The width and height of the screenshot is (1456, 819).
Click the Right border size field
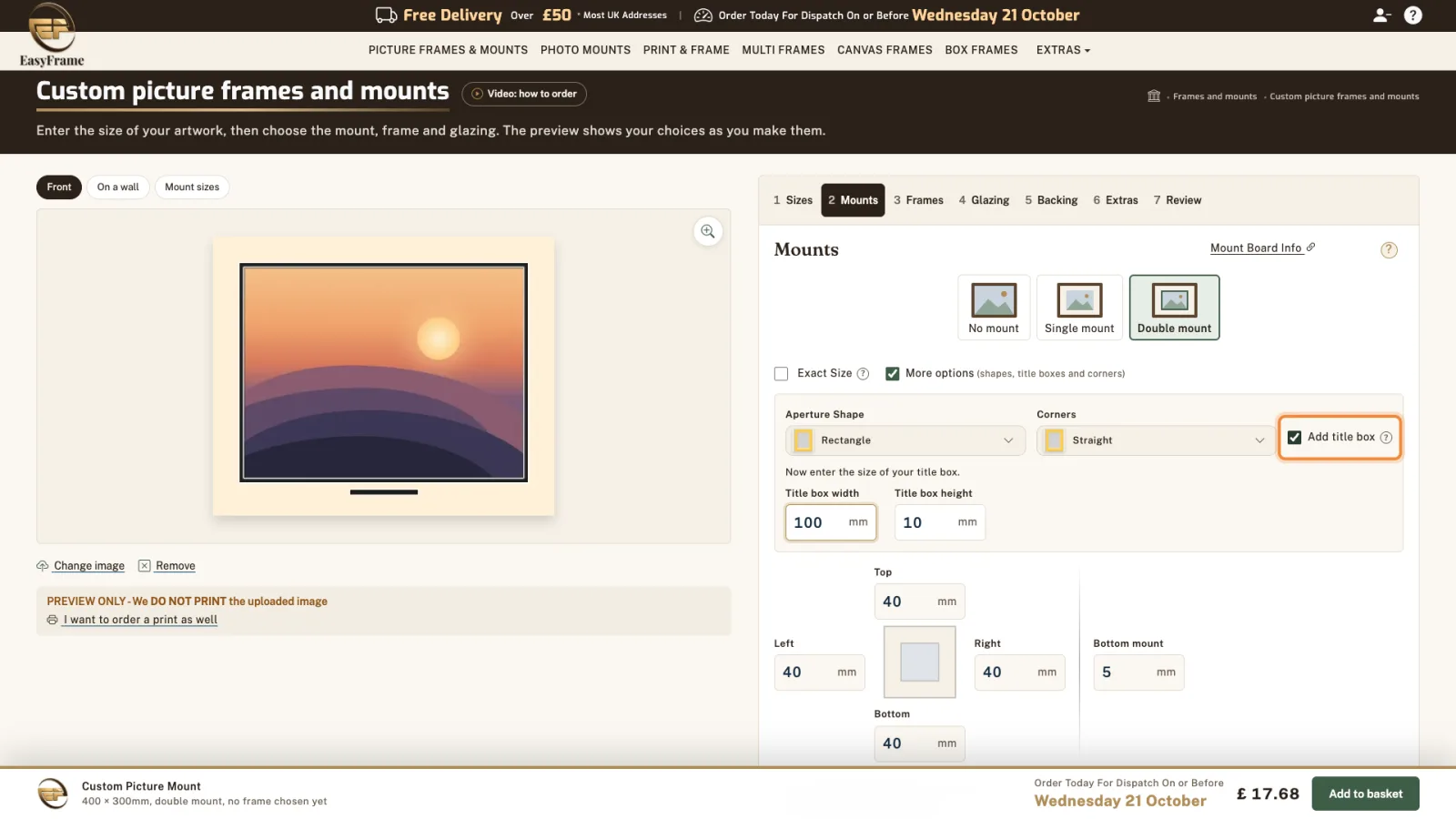[1020, 672]
